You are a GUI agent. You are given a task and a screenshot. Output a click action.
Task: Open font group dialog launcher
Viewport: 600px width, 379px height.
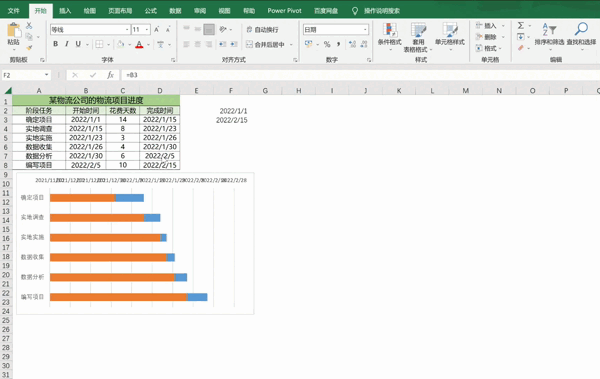173,60
